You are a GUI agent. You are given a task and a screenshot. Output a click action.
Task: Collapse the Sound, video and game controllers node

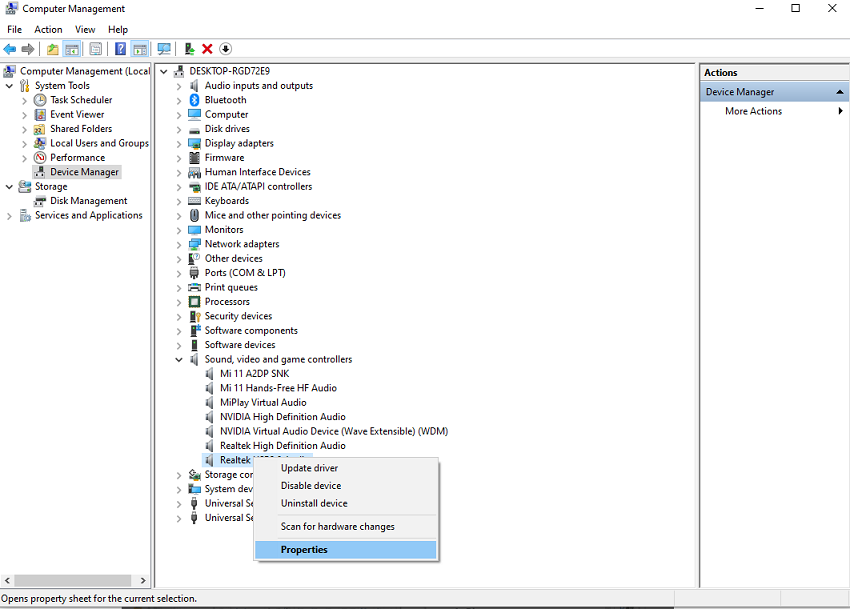point(180,359)
